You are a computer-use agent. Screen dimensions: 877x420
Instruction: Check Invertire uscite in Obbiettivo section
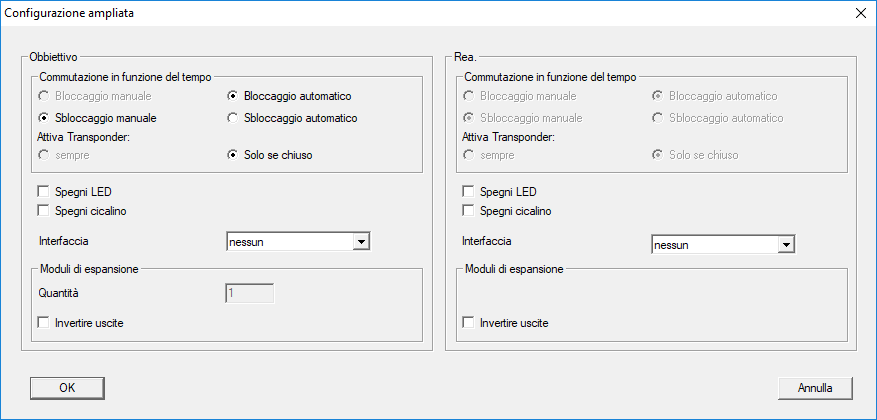pos(43,323)
